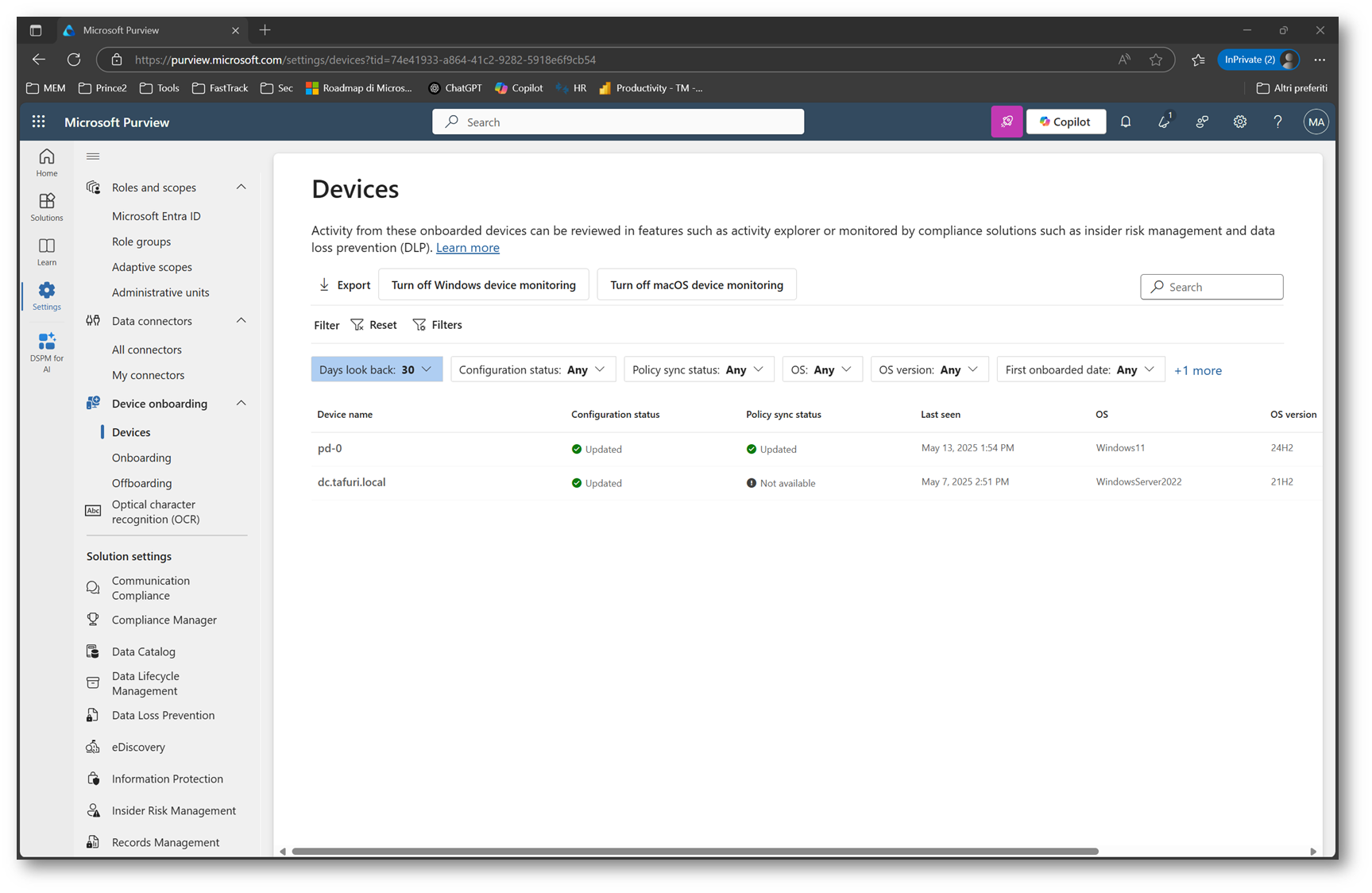Select Role groups in navigation

pos(141,242)
